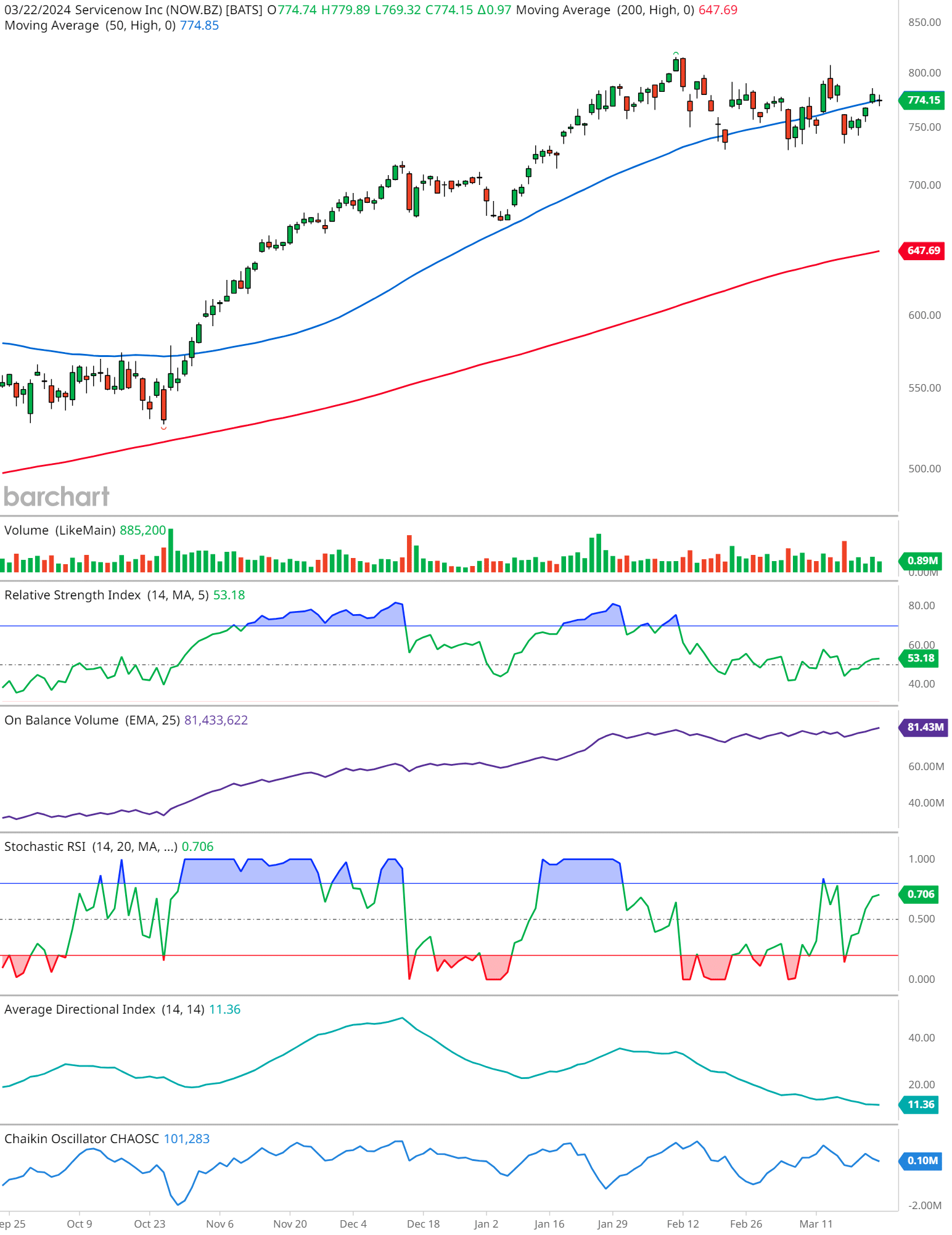Click the 11.36 ADX axis tag
952x1235 pixels.
(x=920, y=1104)
